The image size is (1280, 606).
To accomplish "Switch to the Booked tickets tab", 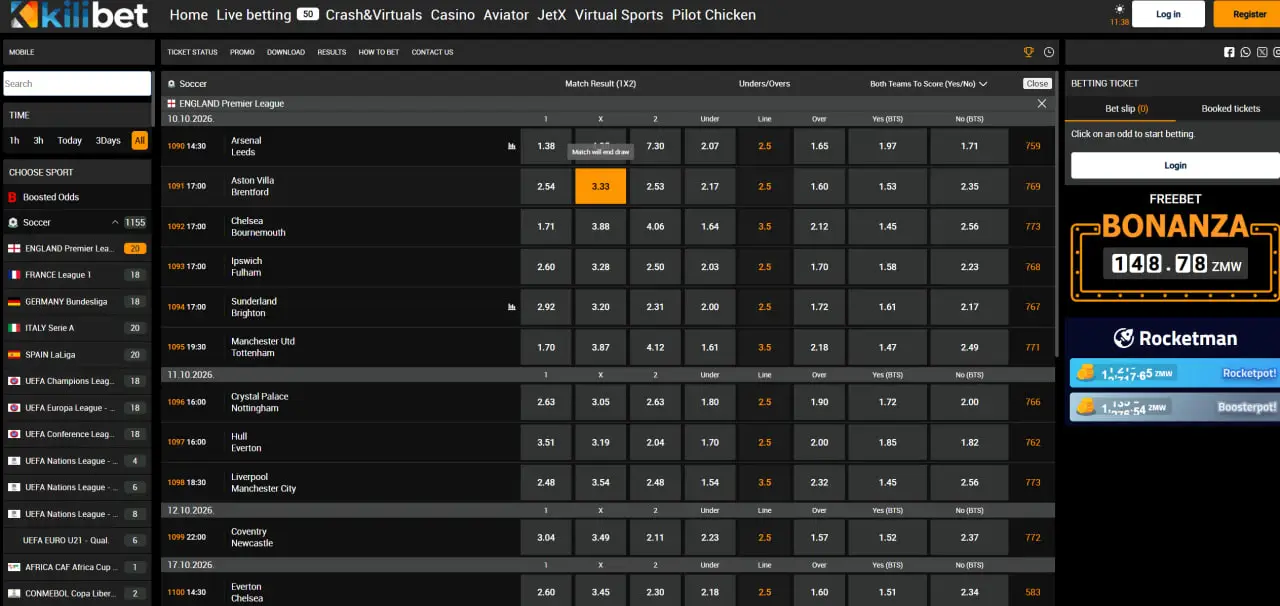I will 1231,109.
